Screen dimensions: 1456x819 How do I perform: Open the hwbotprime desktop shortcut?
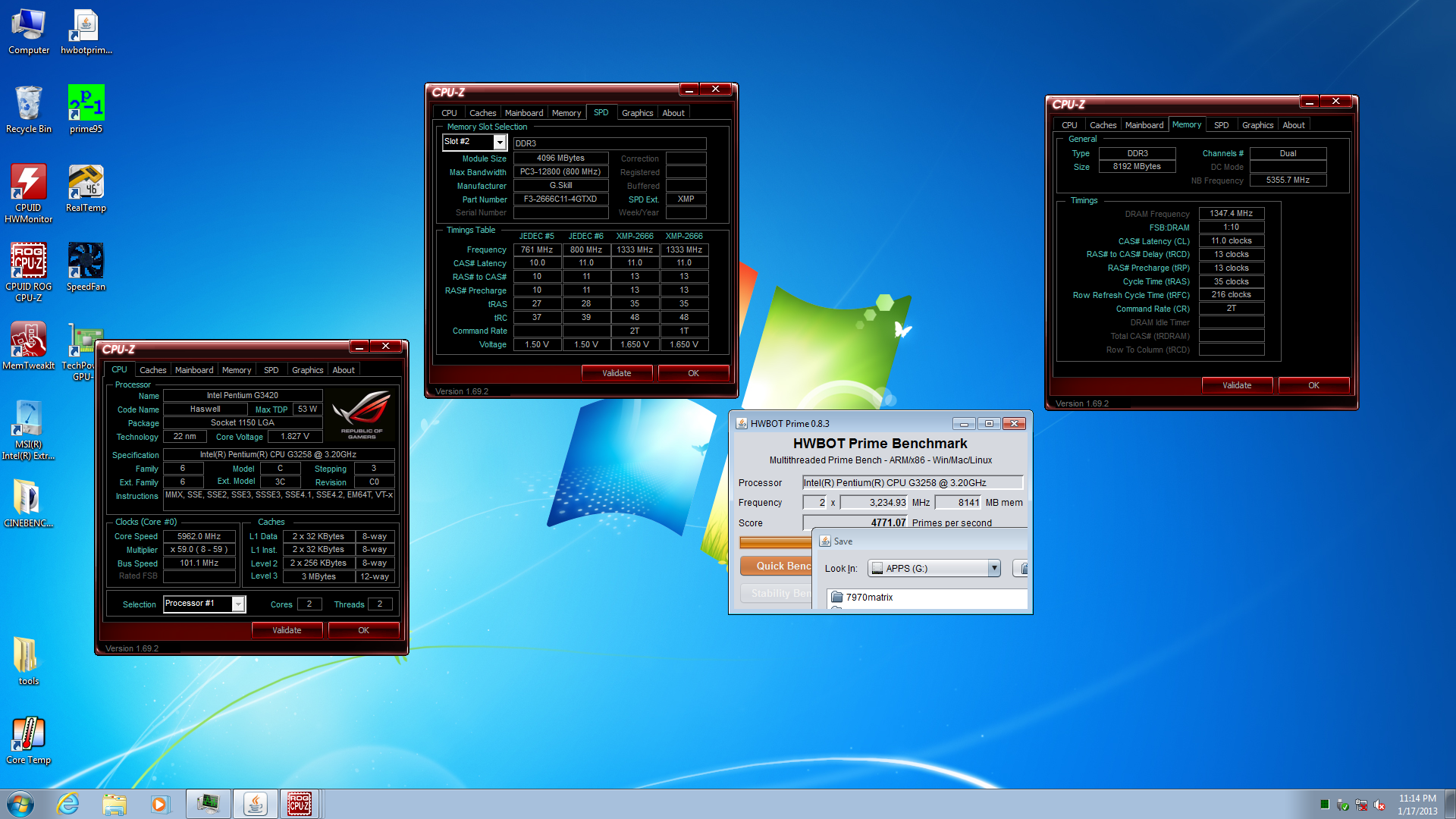86,32
